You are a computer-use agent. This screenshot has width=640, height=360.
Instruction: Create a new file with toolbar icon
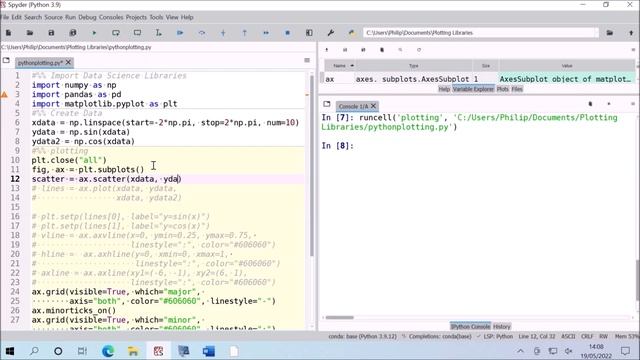(x=9, y=33)
